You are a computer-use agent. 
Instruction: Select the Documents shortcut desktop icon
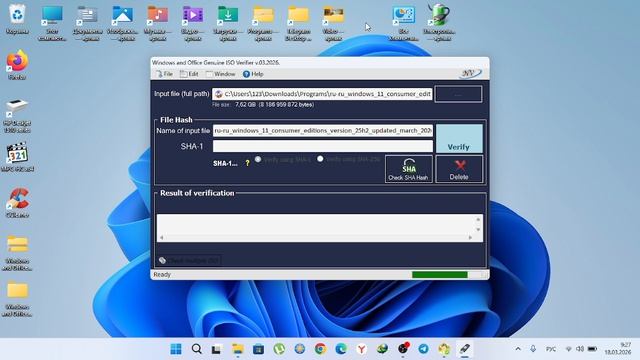(x=87, y=23)
